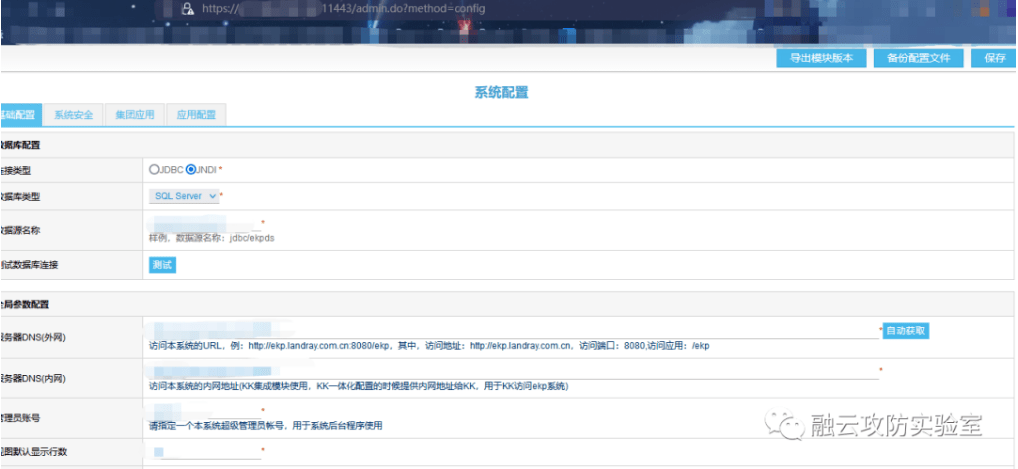Open the 系统安全 tab
The width and height of the screenshot is (1018, 469).
[x=73, y=115]
